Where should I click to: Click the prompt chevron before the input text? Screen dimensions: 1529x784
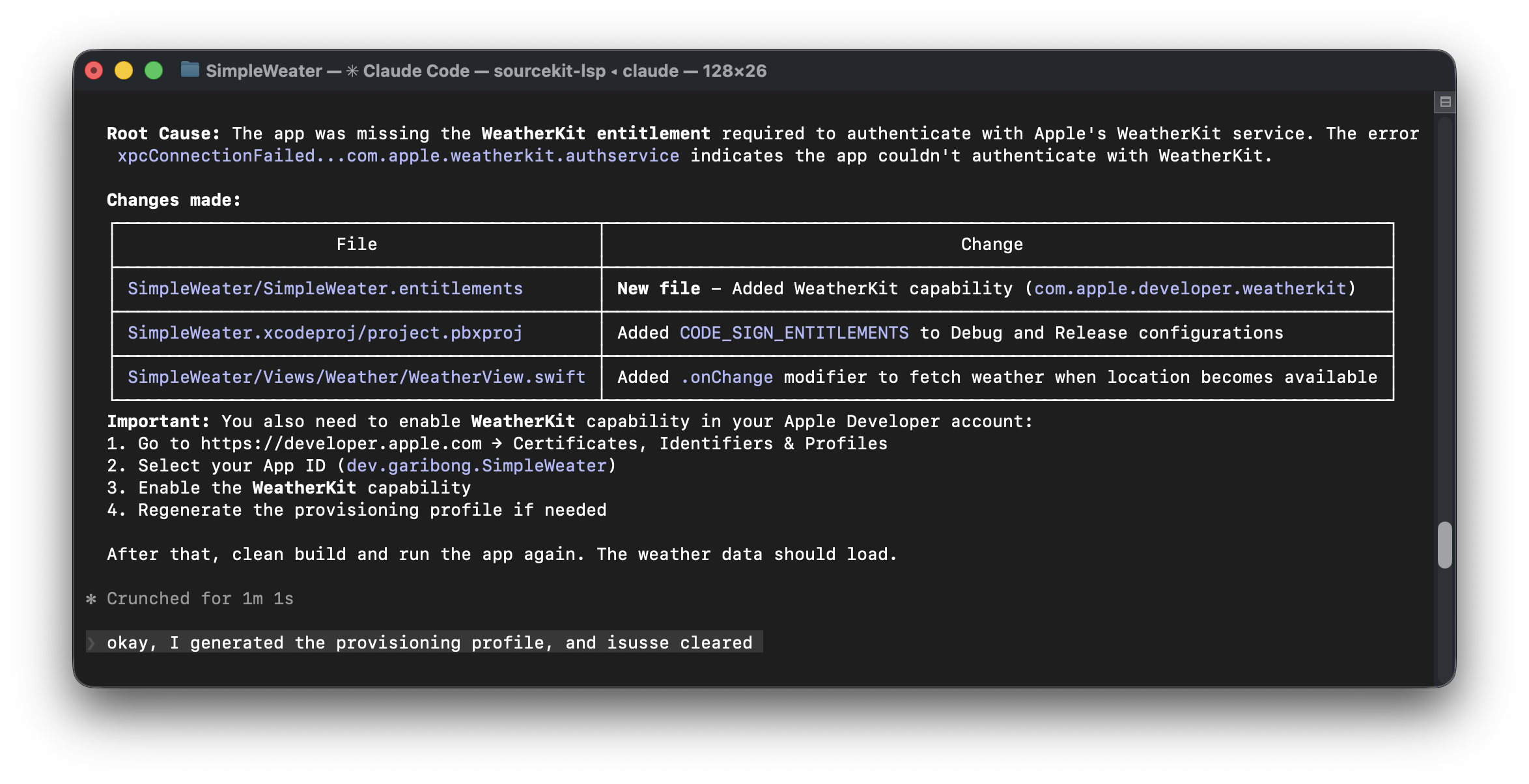click(x=92, y=643)
